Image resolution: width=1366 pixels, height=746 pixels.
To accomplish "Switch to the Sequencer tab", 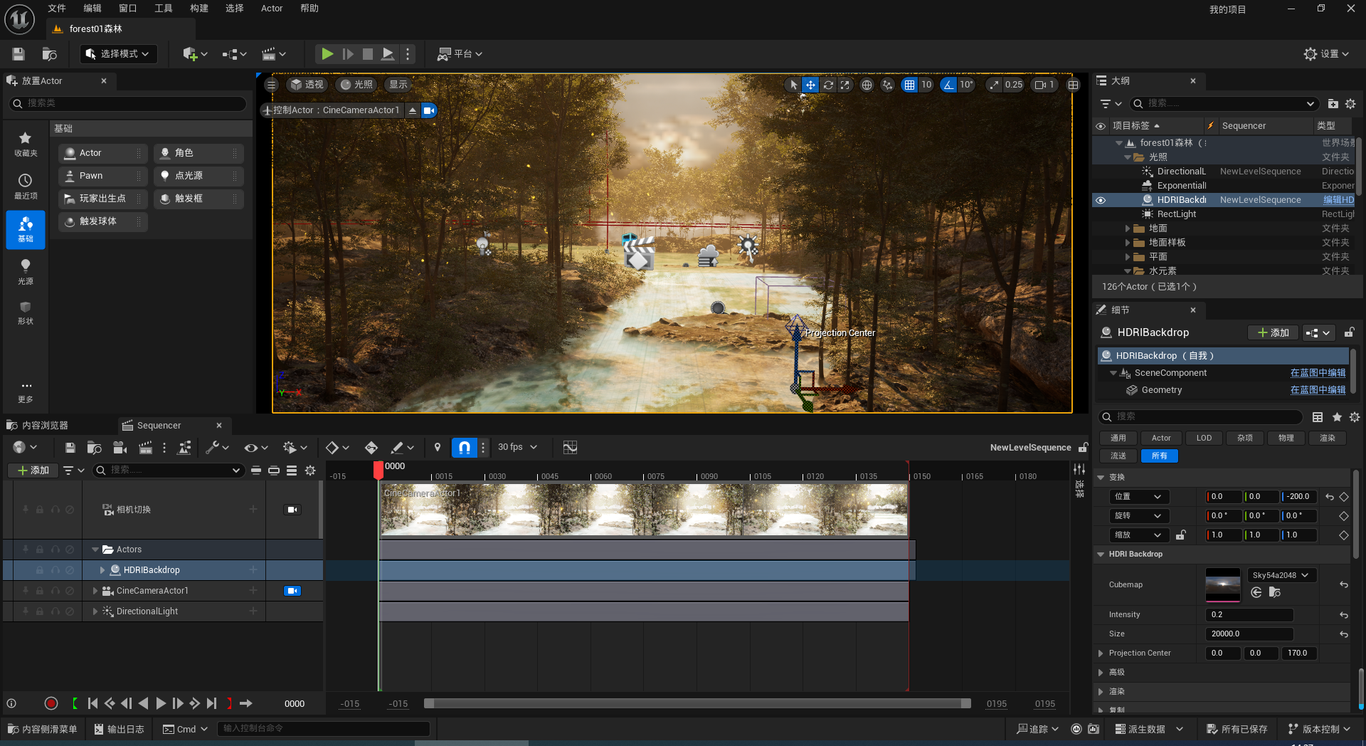I will 159,425.
